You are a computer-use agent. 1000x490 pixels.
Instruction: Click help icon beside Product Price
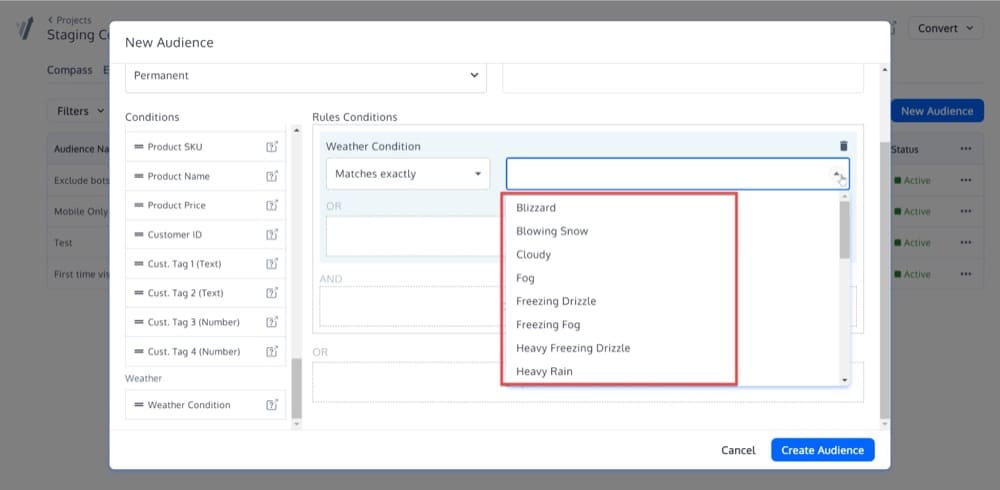click(x=271, y=205)
